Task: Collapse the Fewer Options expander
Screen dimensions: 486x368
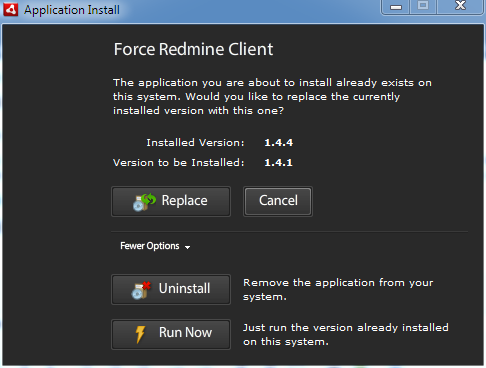Action: [155, 246]
